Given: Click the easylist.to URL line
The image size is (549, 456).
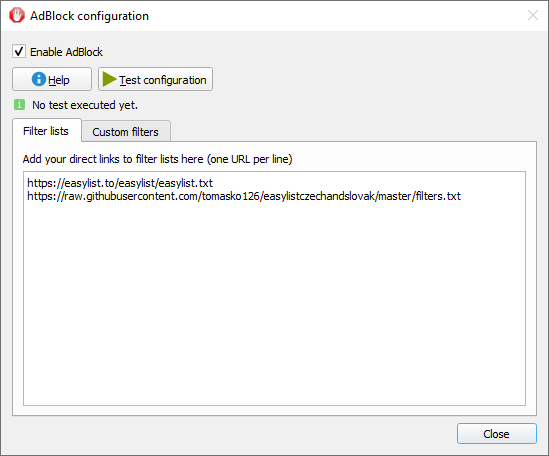Looking at the screenshot, I should coord(120,183).
